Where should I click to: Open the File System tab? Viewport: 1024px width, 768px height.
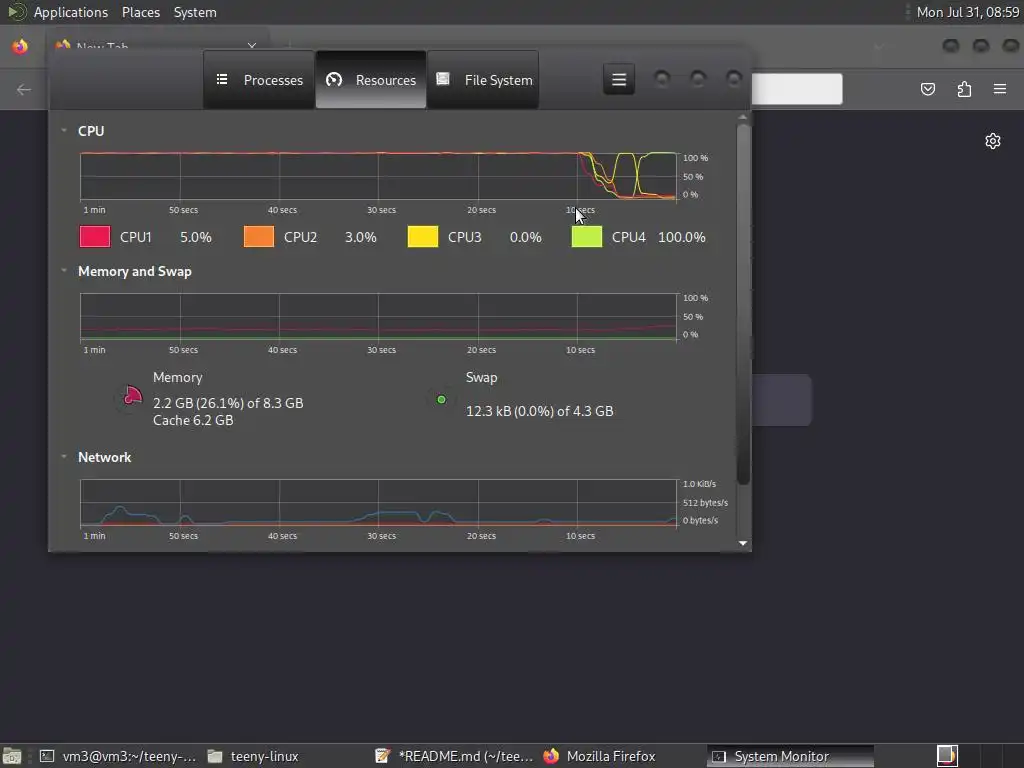483,80
